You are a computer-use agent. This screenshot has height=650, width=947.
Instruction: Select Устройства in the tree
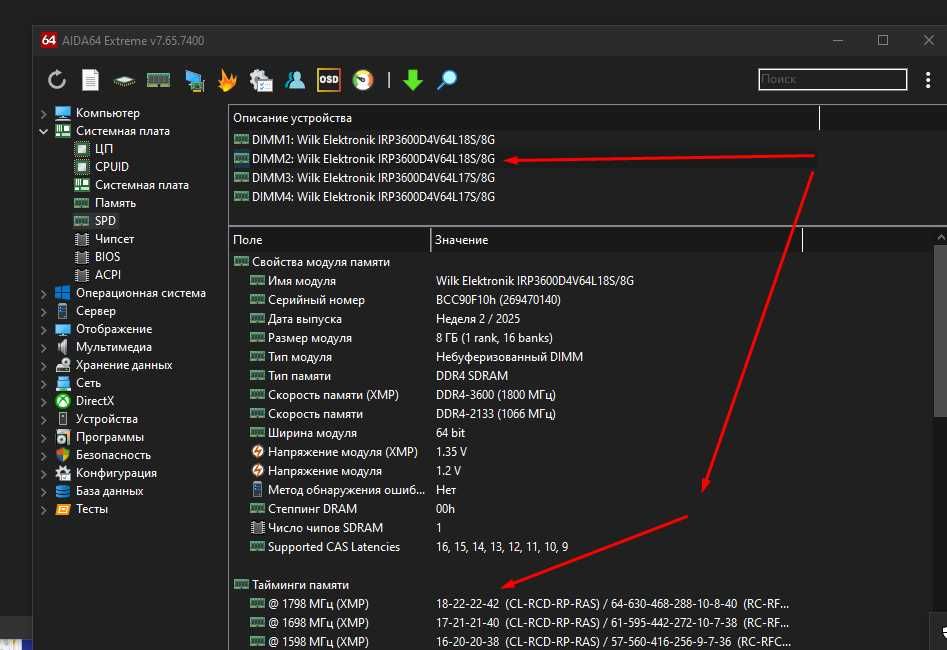[106, 419]
